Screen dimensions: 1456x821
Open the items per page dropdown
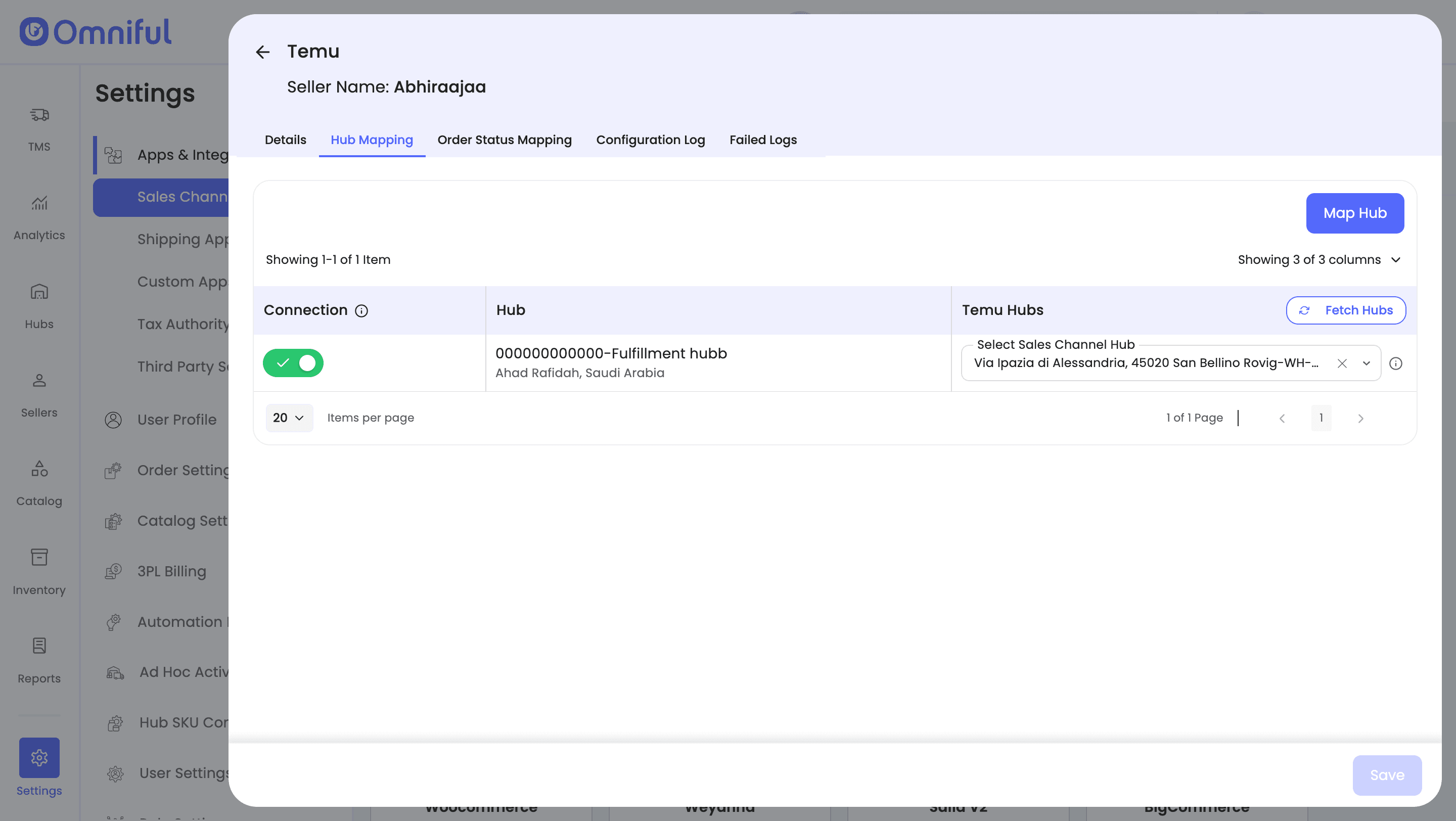click(x=288, y=418)
